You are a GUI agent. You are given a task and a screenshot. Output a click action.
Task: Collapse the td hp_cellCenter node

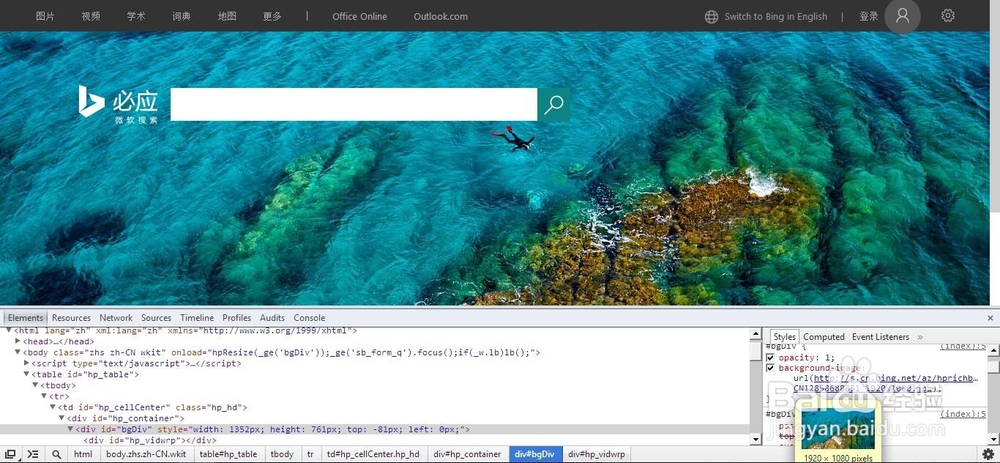[54, 407]
